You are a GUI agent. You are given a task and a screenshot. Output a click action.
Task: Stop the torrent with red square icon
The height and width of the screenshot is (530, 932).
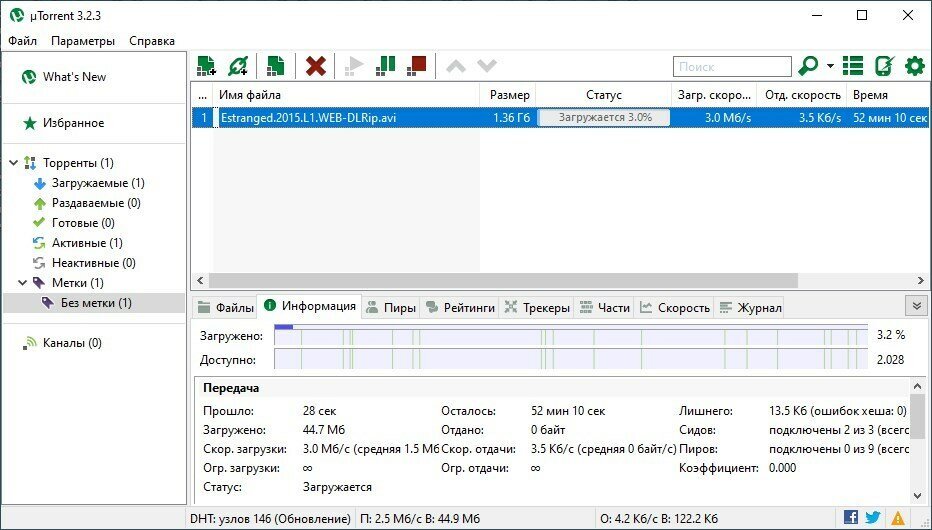(417, 65)
